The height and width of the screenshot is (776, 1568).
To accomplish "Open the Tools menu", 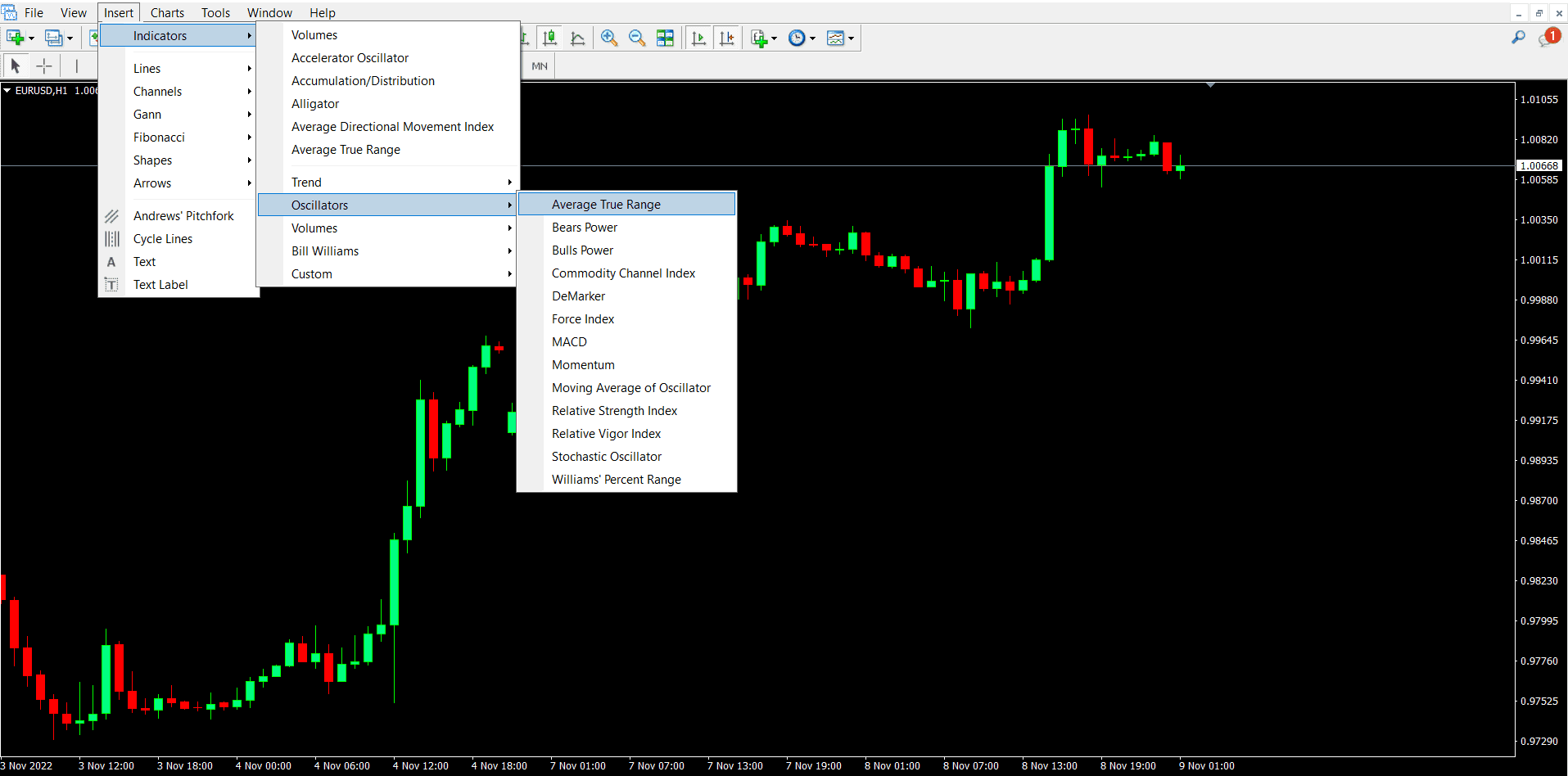I will tap(215, 12).
